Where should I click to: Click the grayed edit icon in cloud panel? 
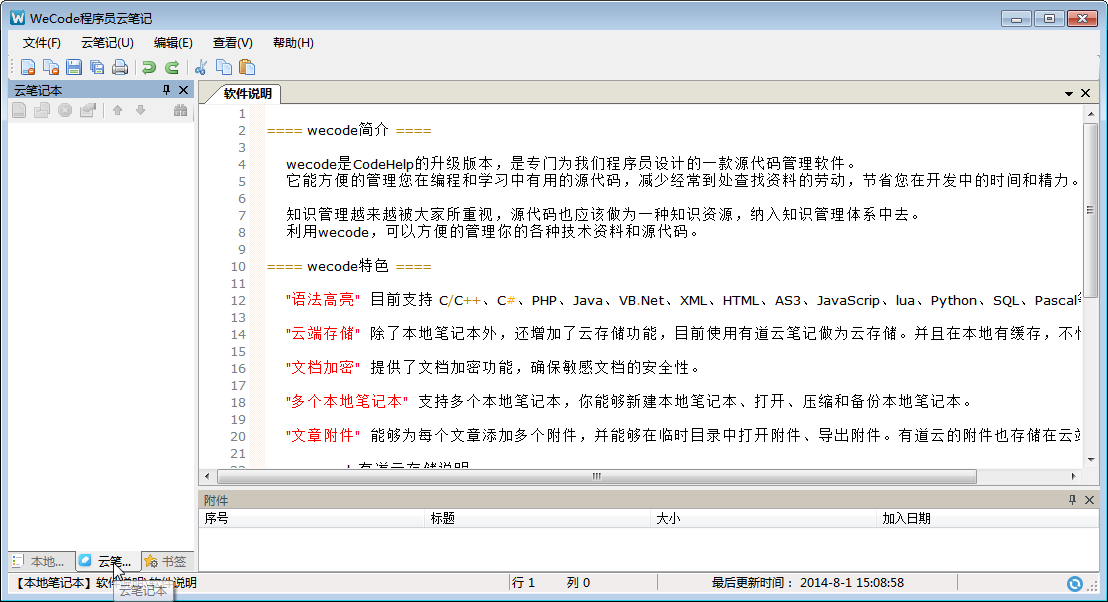pyautogui.click(x=88, y=110)
